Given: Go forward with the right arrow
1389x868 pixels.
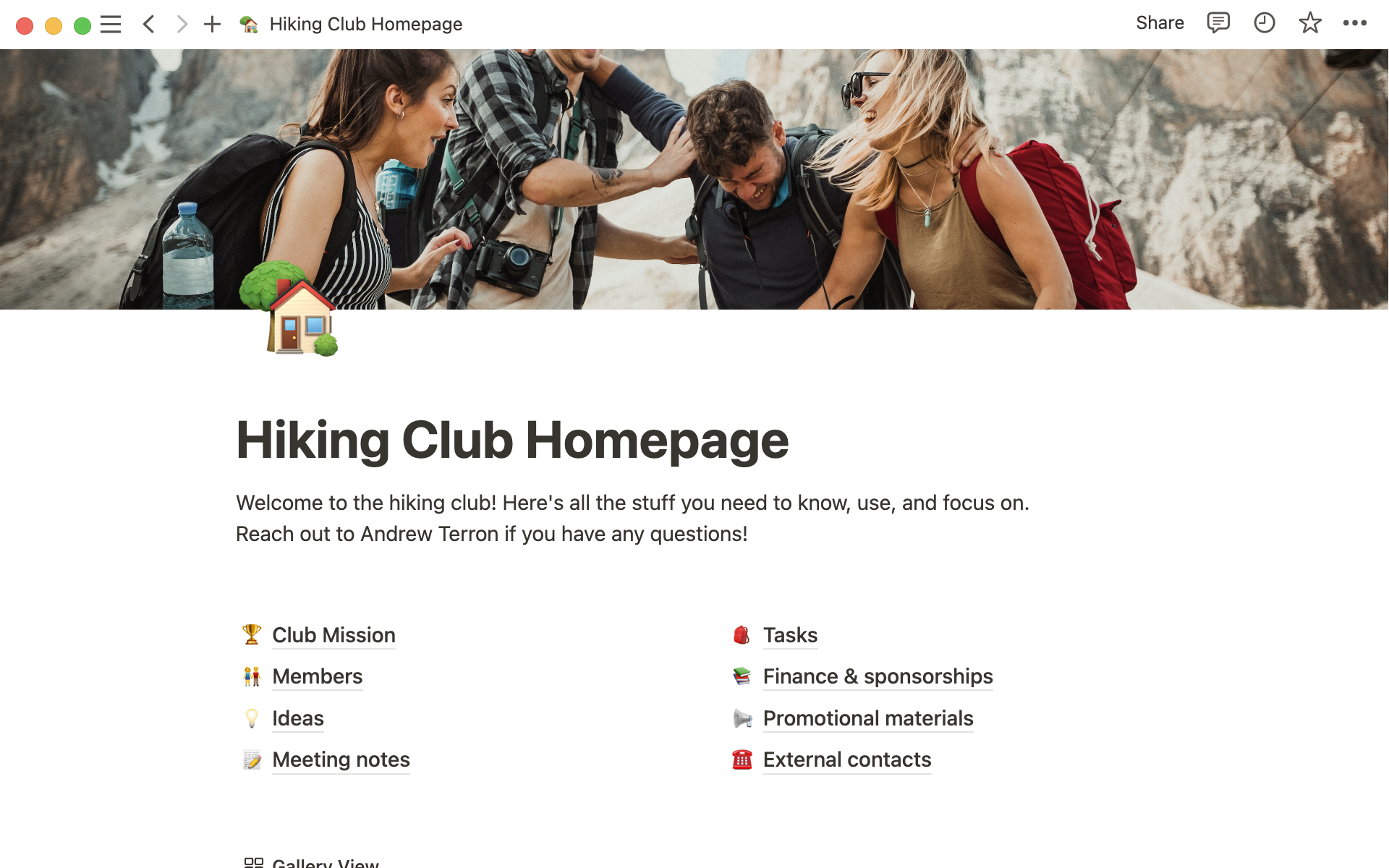Looking at the screenshot, I should [182, 25].
